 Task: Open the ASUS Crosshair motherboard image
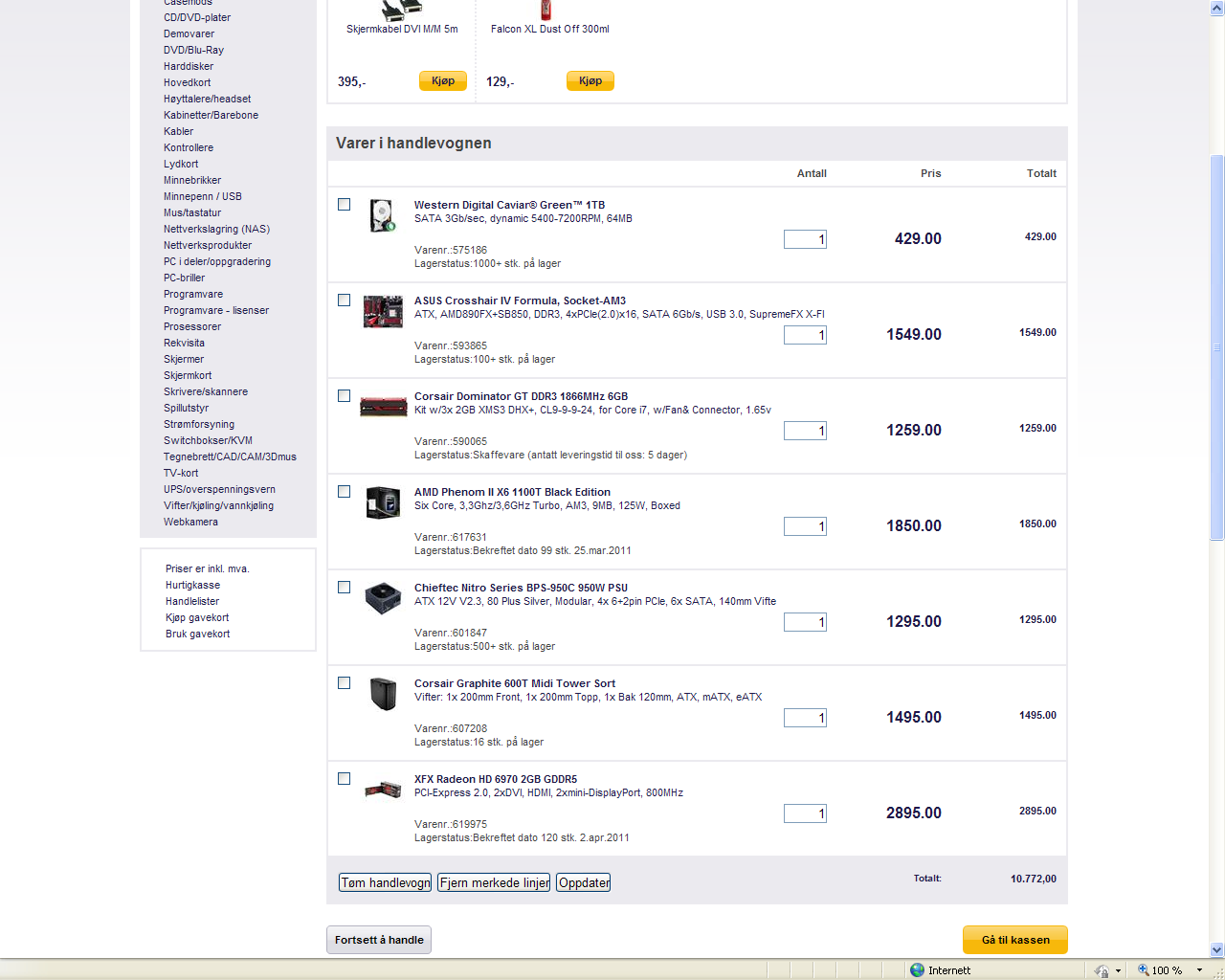point(383,312)
